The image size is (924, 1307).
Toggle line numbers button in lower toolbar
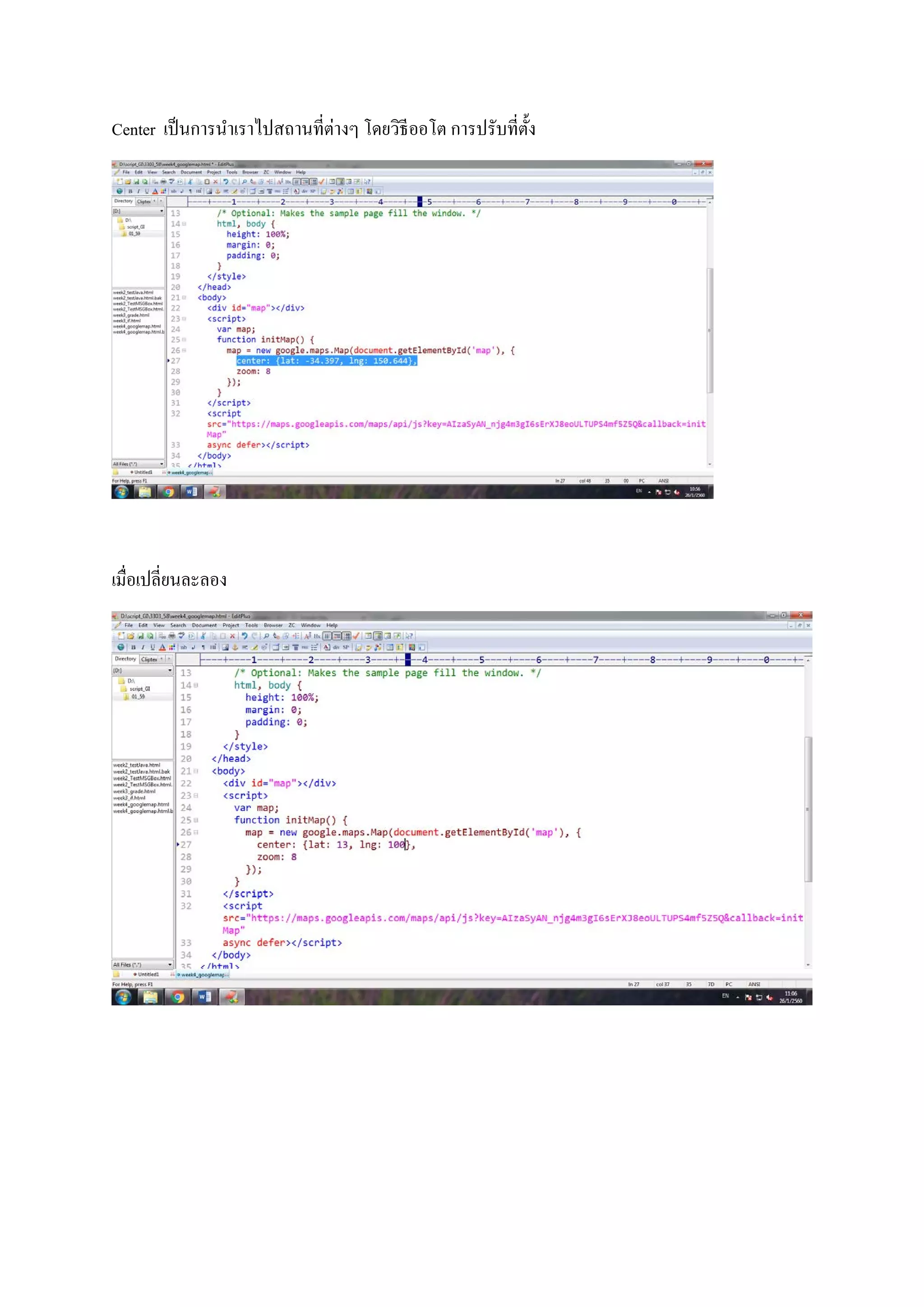point(346,636)
